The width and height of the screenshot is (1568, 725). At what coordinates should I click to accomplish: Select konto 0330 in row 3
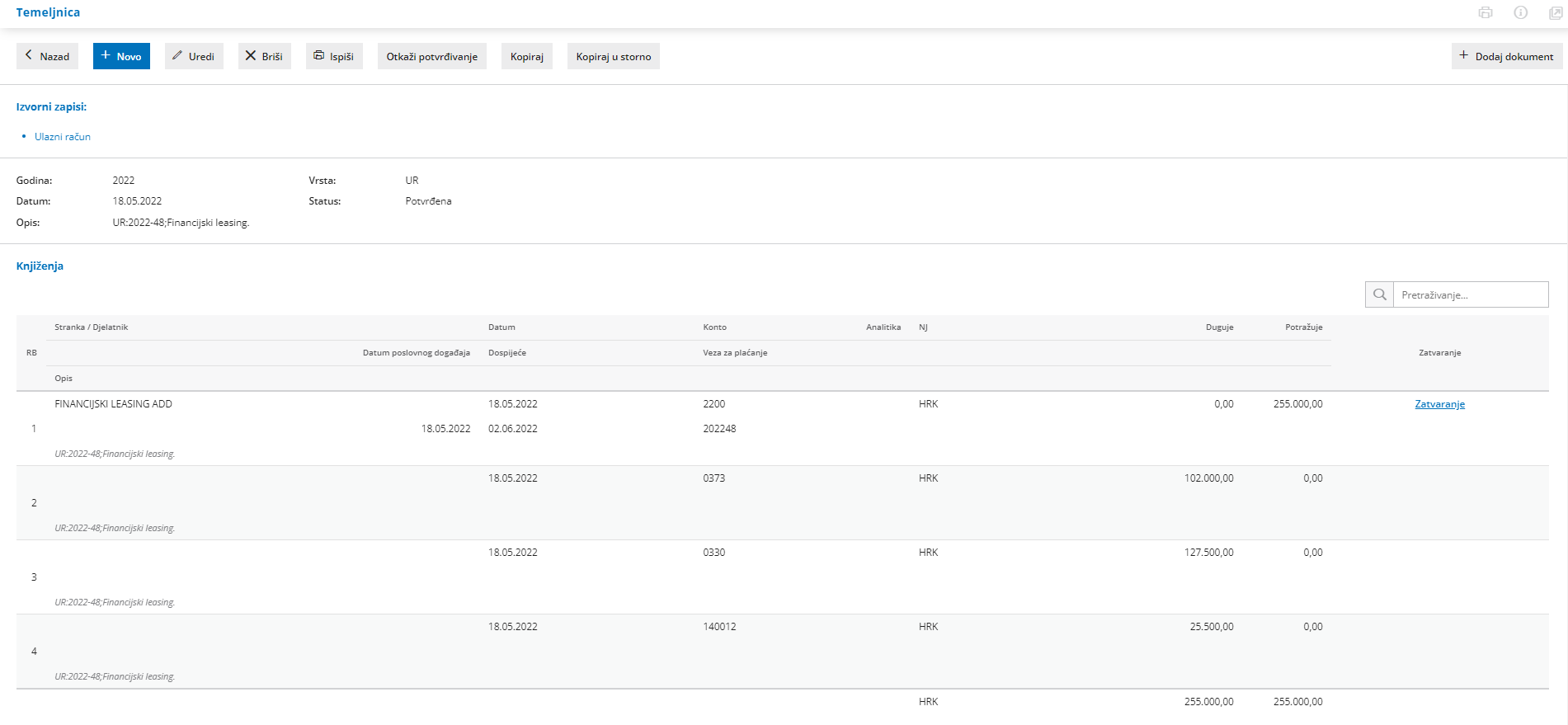pyautogui.click(x=714, y=553)
